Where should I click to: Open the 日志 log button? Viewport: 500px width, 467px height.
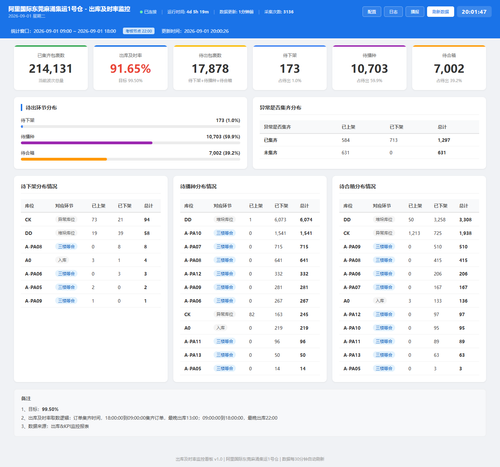(393, 12)
